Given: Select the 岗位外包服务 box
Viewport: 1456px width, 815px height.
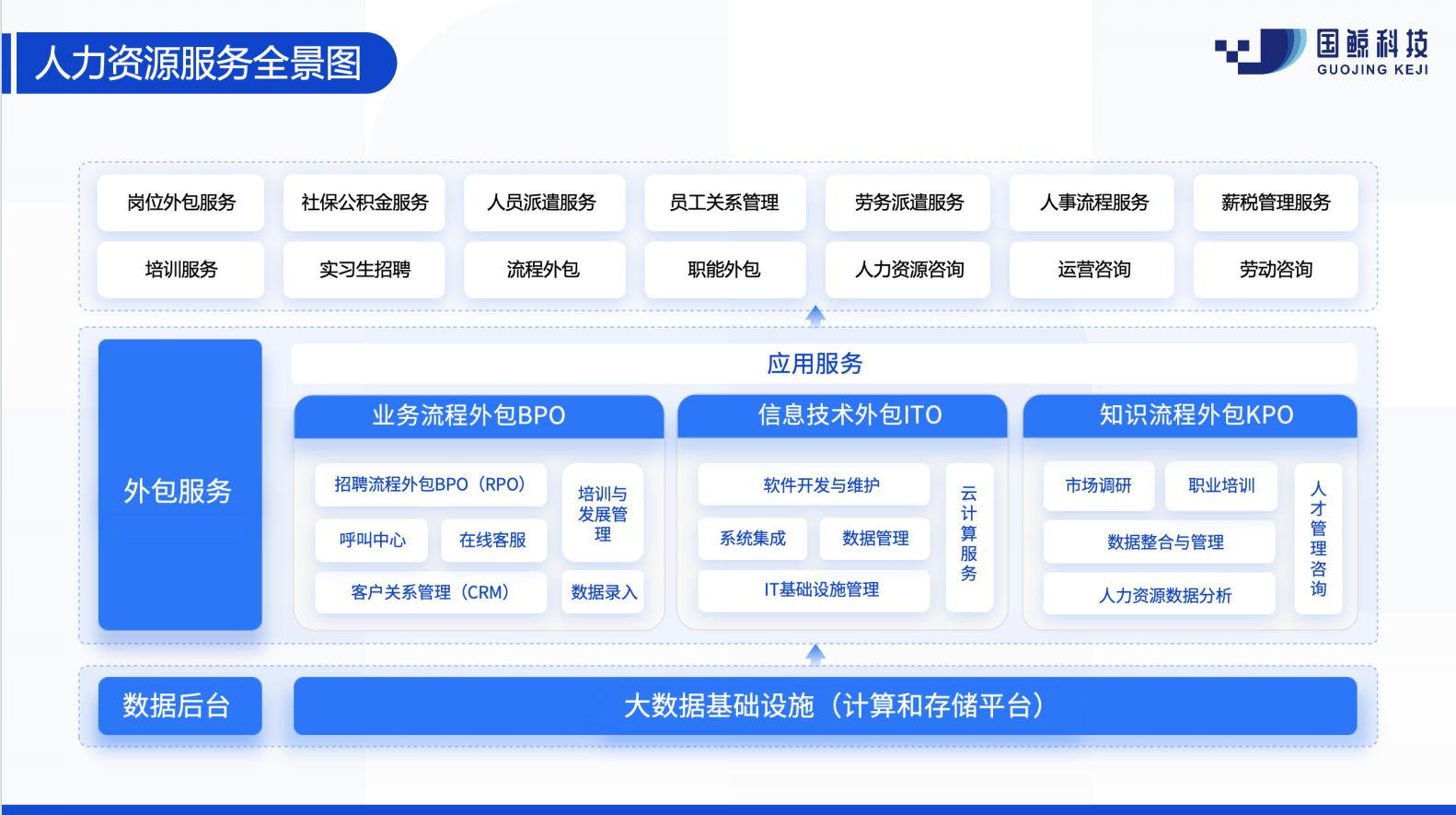Looking at the screenshot, I should [x=180, y=203].
